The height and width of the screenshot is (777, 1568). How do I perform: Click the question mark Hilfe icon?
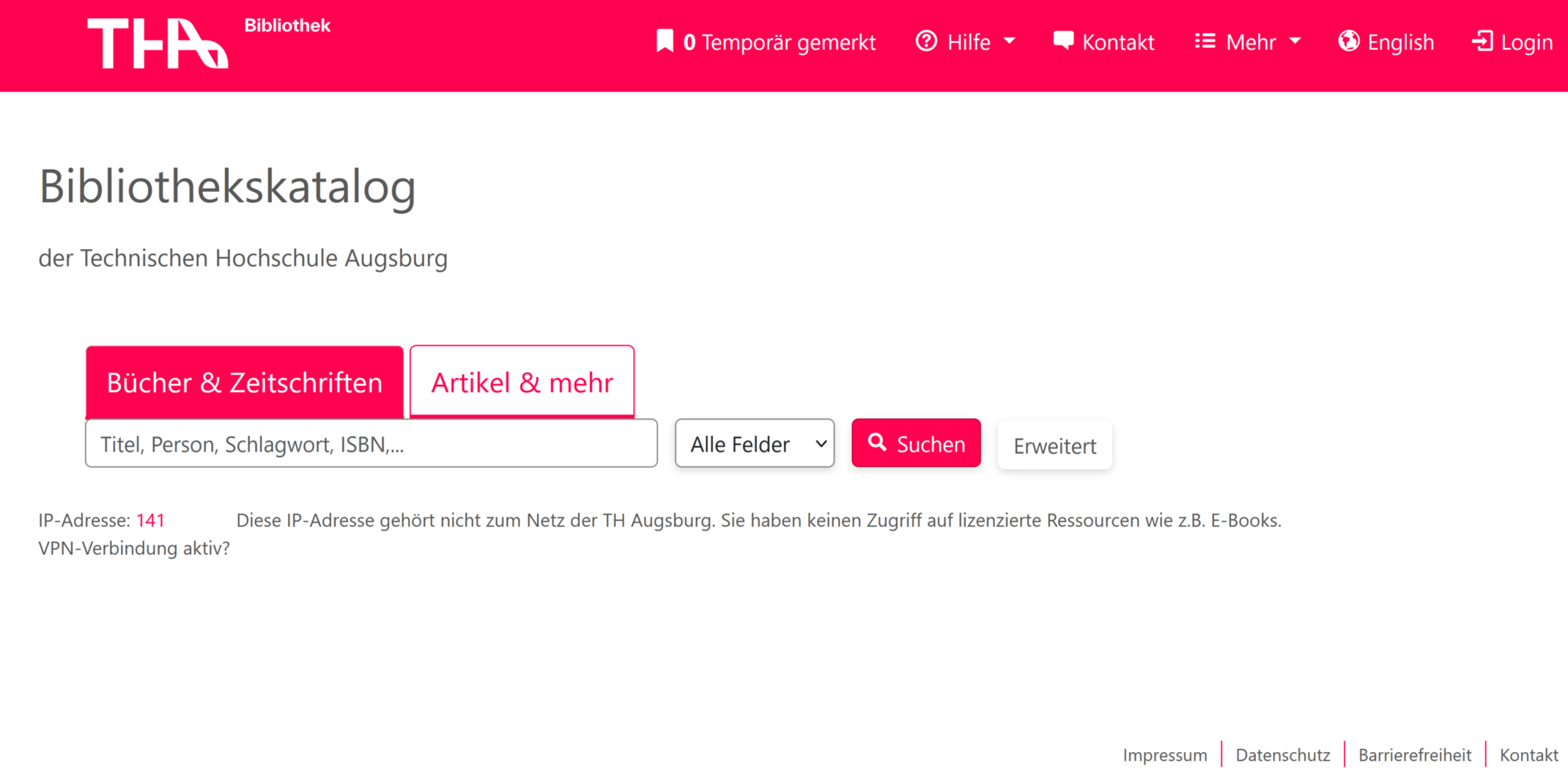pos(927,41)
